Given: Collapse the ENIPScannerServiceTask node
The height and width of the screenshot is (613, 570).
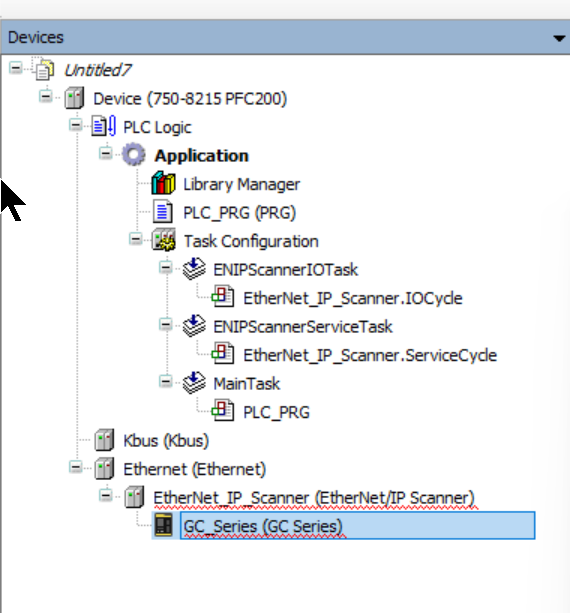Looking at the screenshot, I should point(166,324).
